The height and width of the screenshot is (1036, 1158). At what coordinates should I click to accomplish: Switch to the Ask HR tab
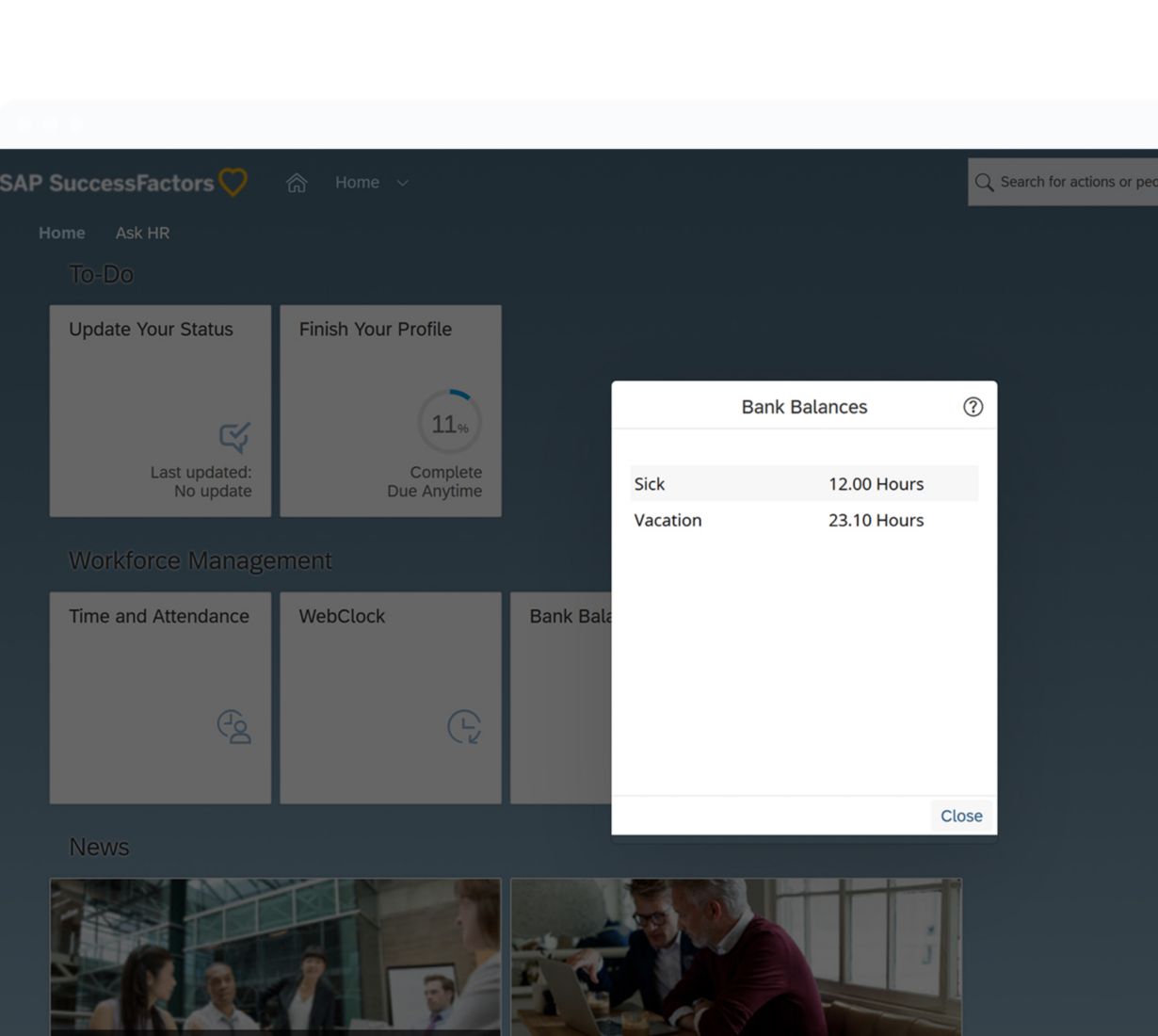(x=142, y=233)
